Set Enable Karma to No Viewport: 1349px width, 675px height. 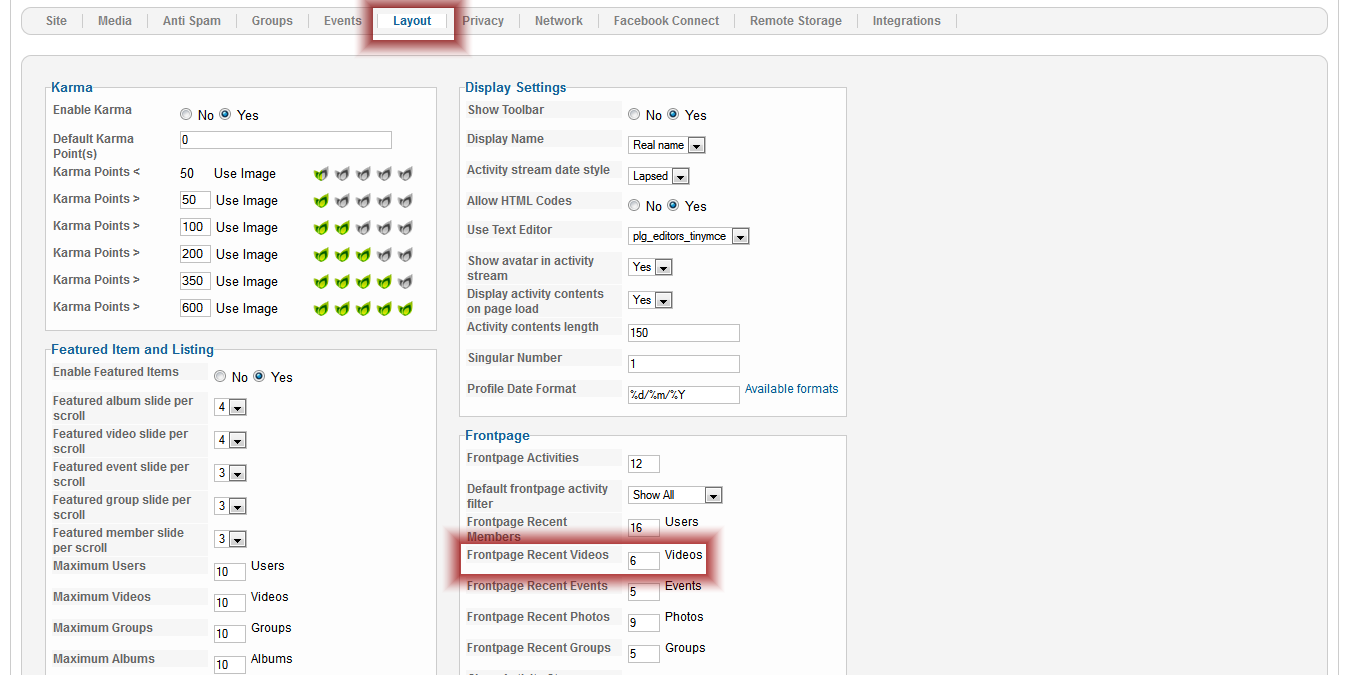point(186,115)
